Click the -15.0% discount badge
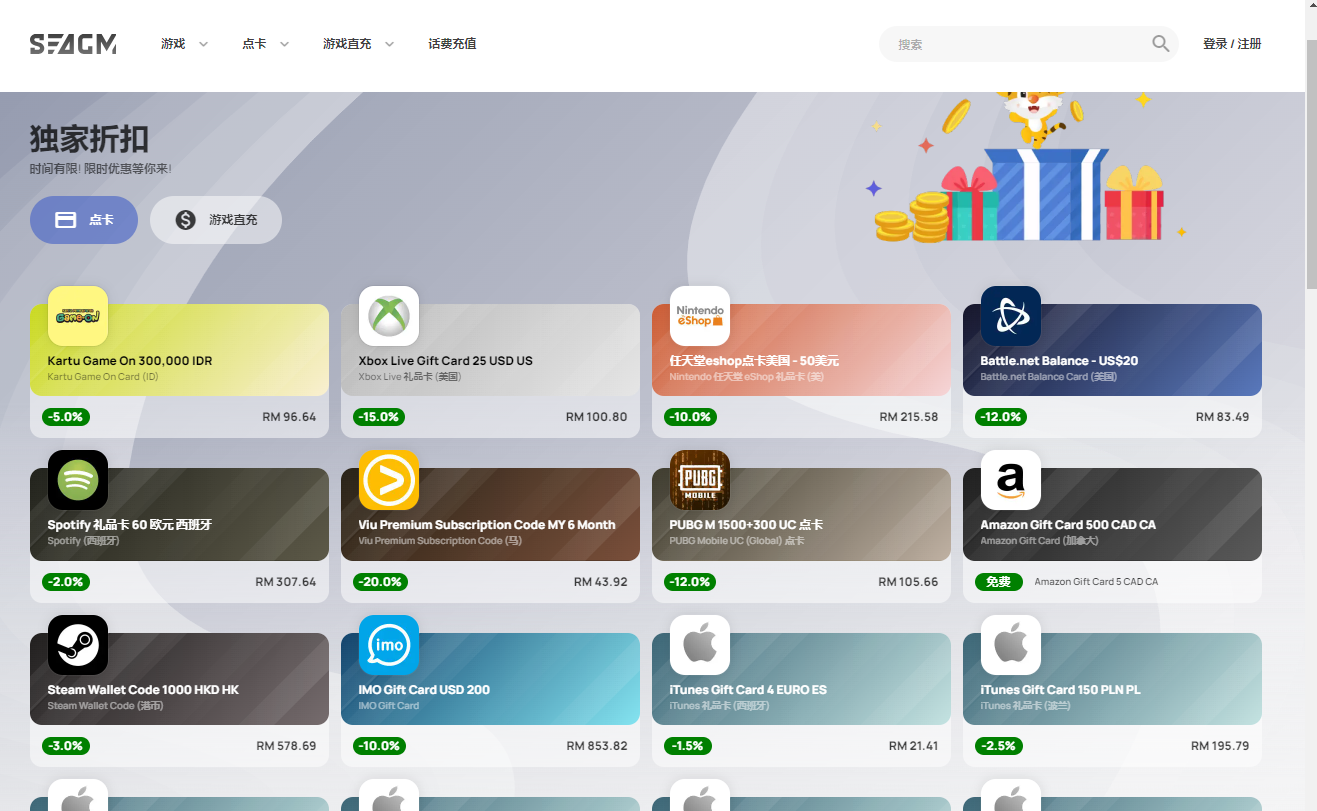Image resolution: width=1317 pixels, height=811 pixels. [x=380, y=417]
